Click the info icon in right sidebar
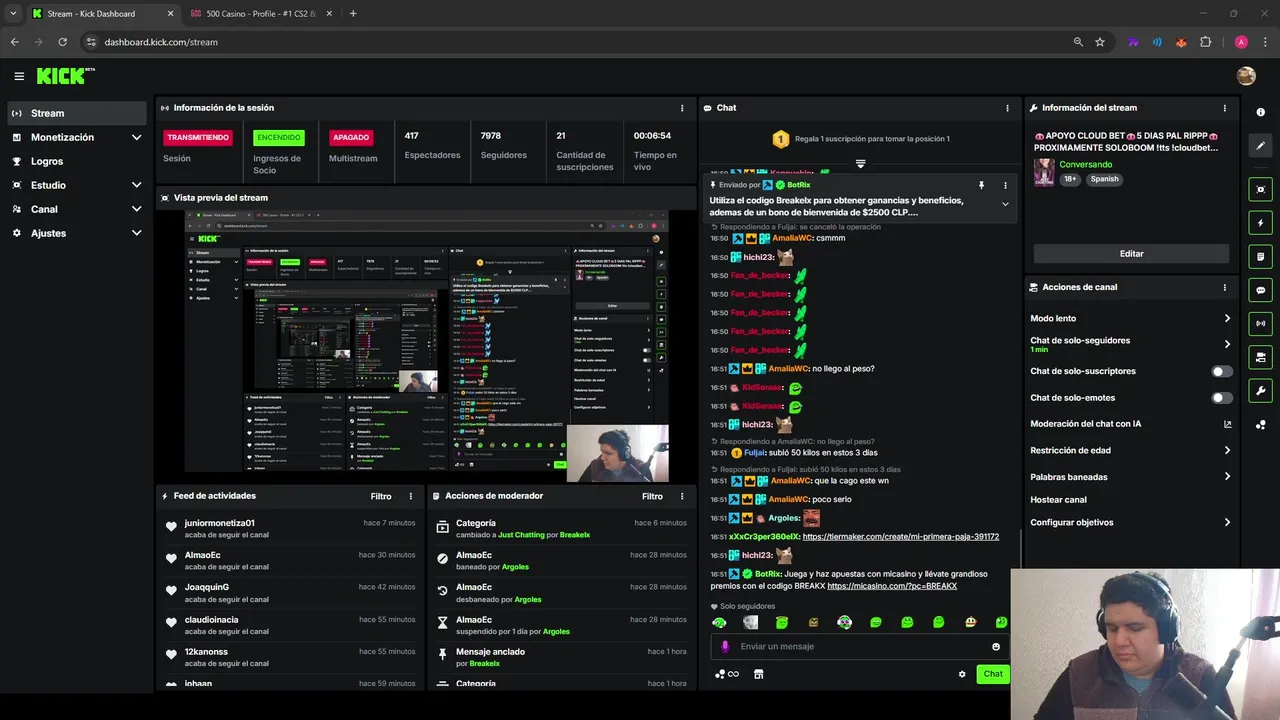 point(1260,112)
